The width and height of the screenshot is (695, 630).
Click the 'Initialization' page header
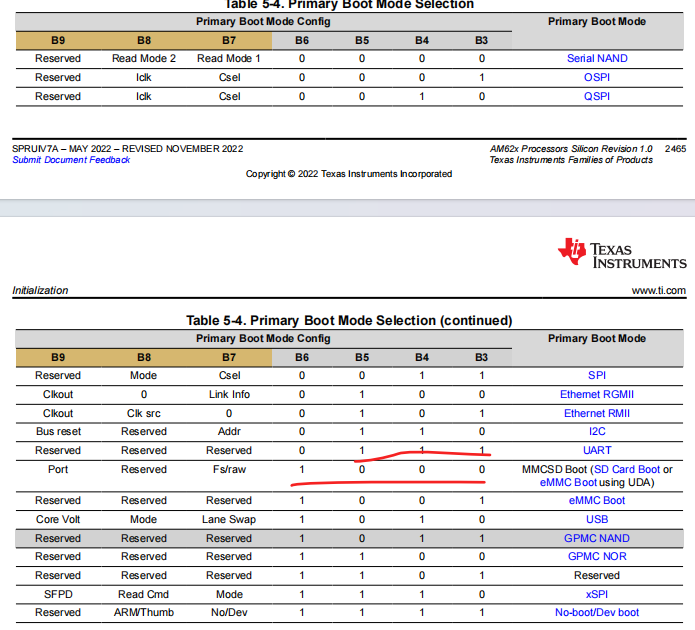(40, 291)
